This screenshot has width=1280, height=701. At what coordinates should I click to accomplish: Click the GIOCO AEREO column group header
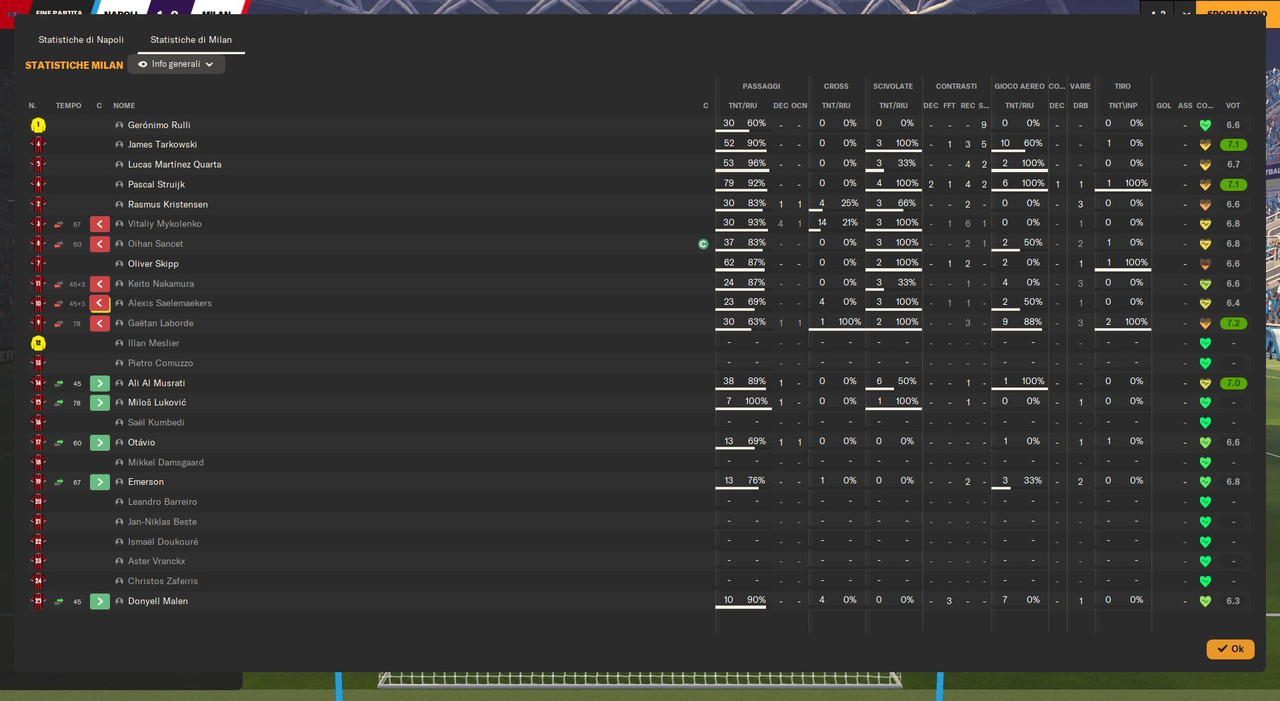pos(1019,86)
